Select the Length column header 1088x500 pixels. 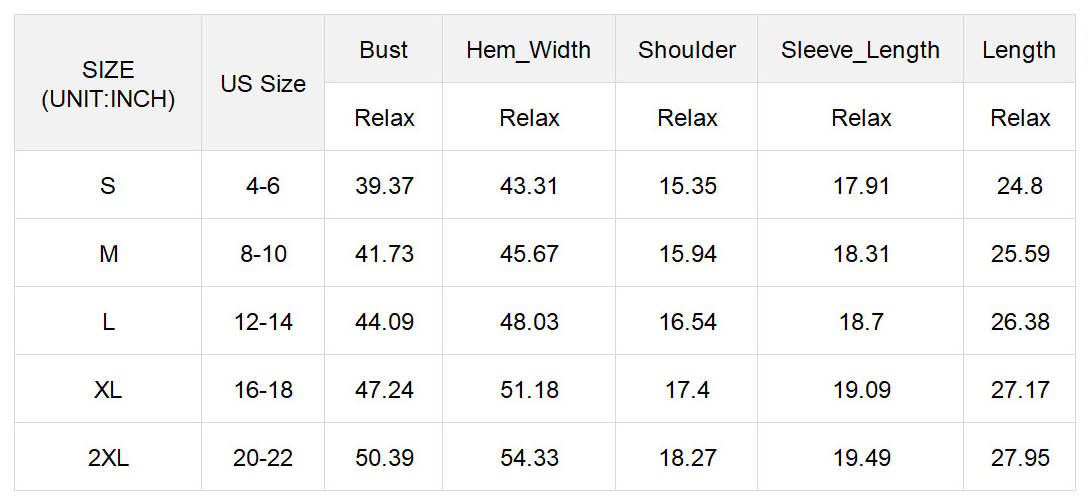pos(1019,50)
